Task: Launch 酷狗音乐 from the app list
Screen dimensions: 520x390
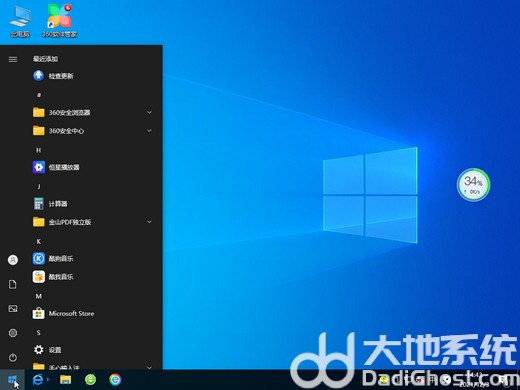Action: click(x=93, y=258)
